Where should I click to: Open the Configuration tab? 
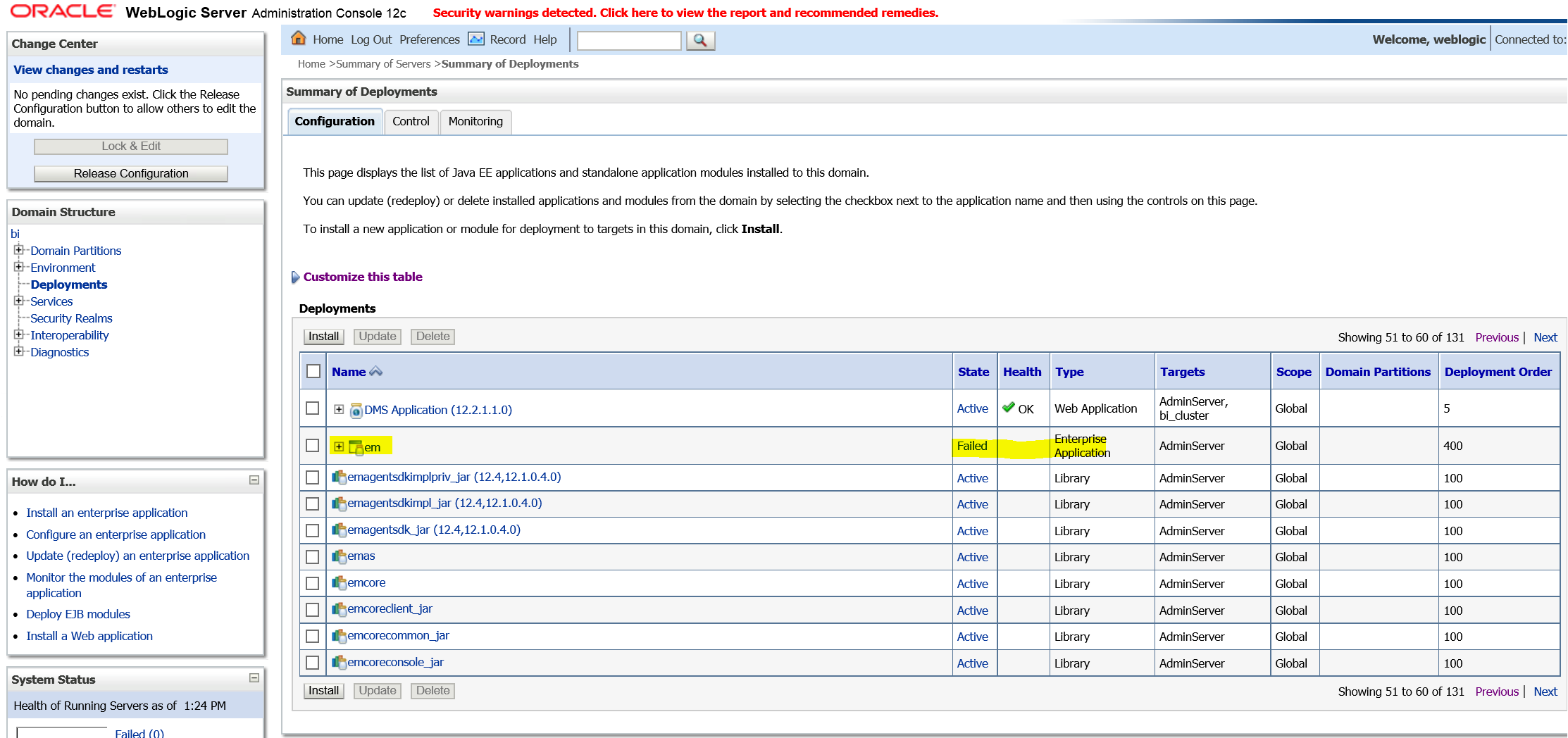tap(335, 121)
